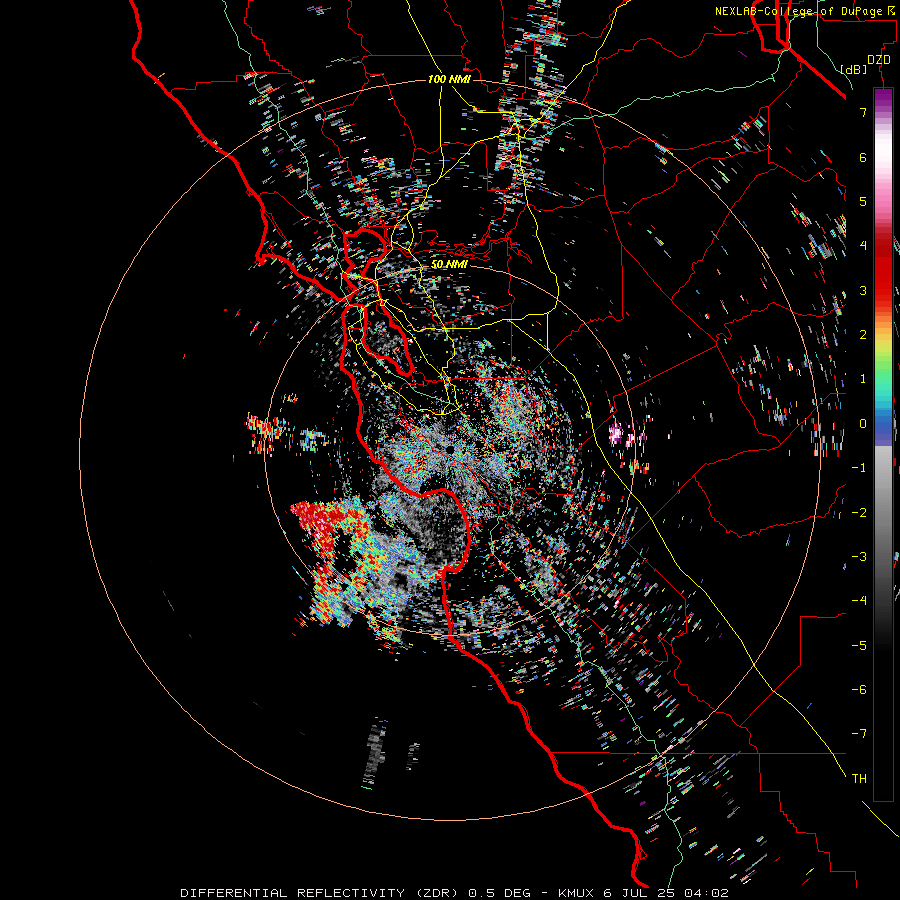Viewport: 900px width, 900px height.
Task: Pick the red band of the color bar
Action: click(883, 270)
